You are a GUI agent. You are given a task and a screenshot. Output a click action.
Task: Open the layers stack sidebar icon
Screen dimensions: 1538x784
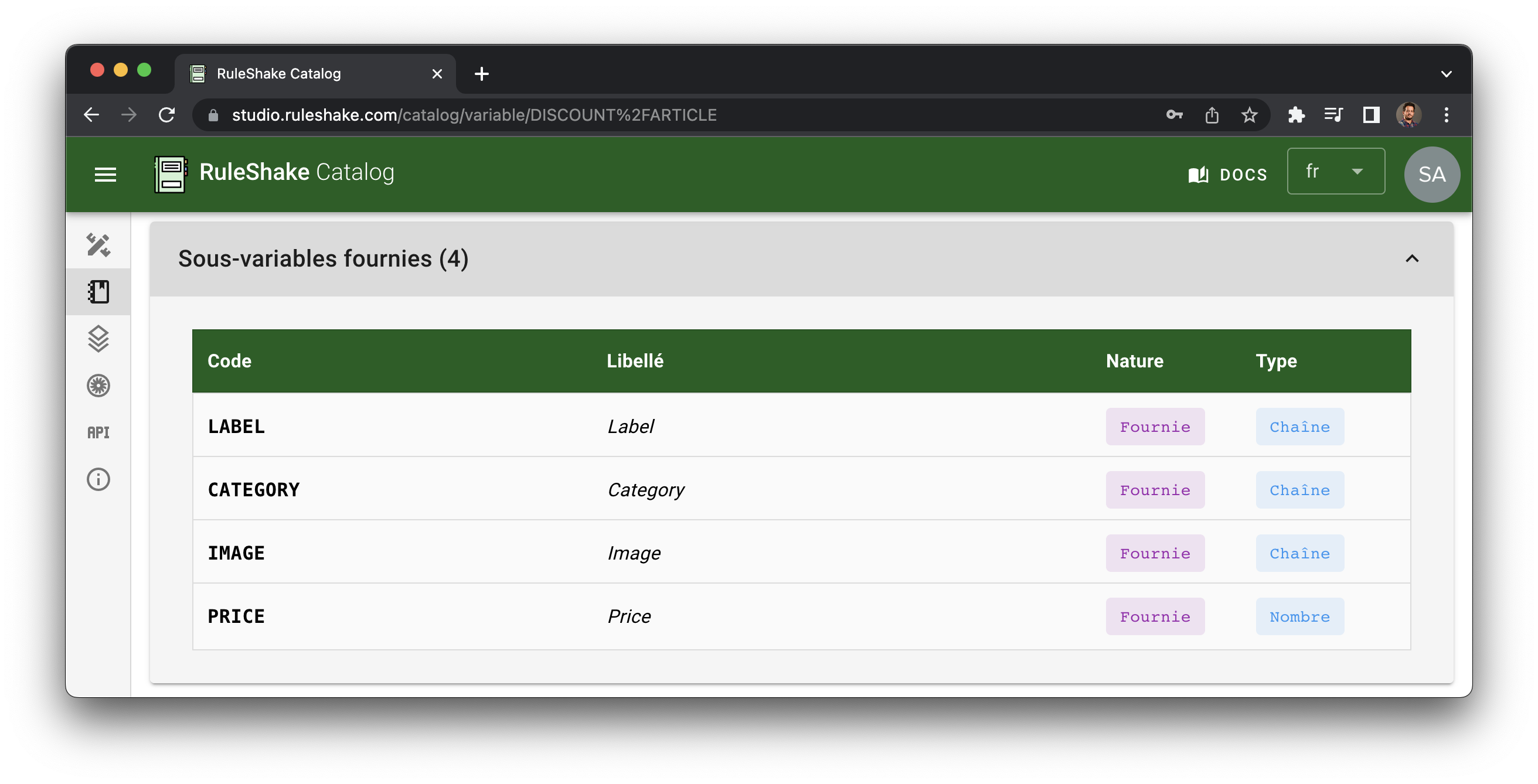point(98,338)
